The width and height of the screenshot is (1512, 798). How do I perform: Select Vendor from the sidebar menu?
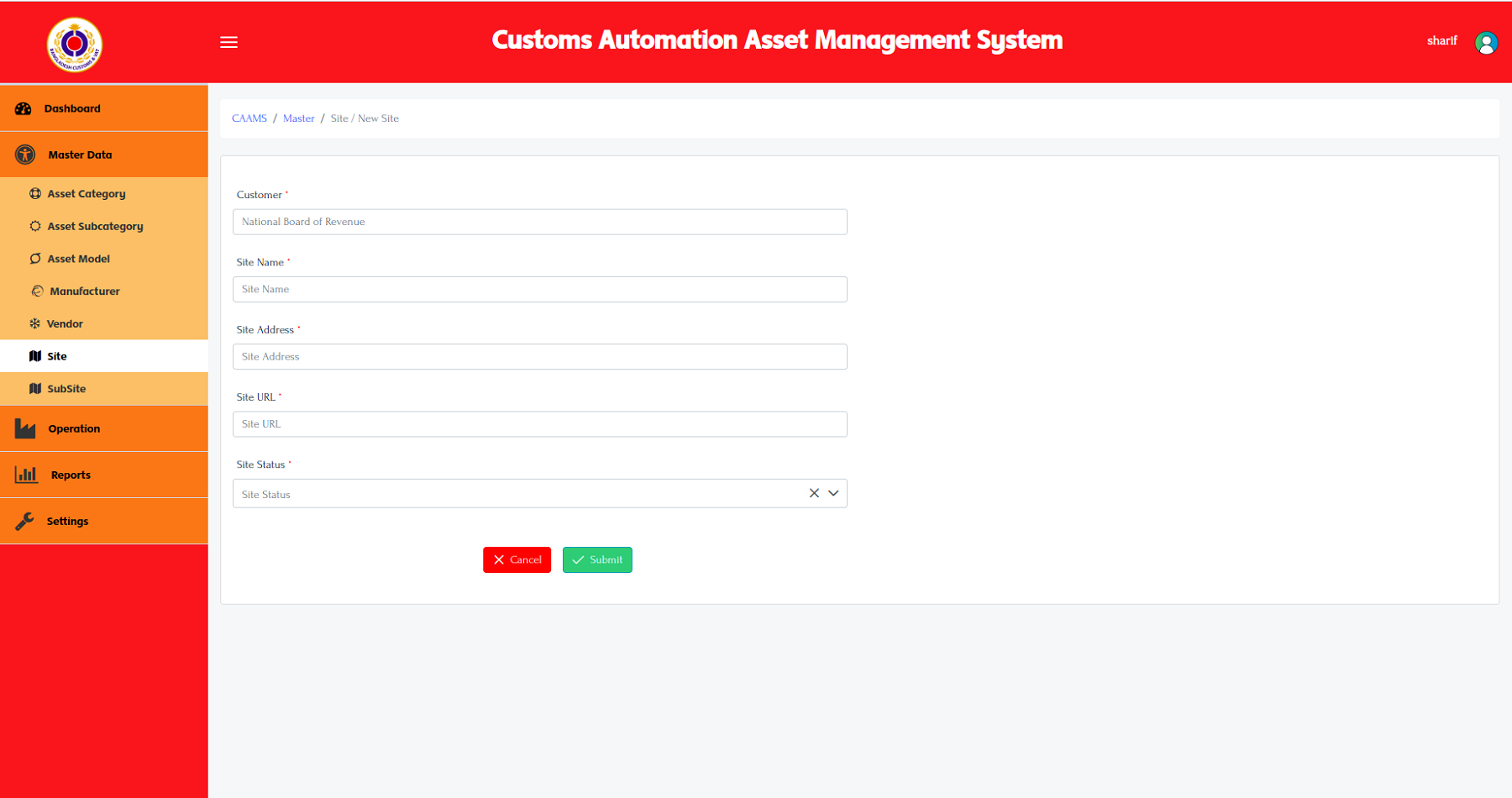(65, 324)
